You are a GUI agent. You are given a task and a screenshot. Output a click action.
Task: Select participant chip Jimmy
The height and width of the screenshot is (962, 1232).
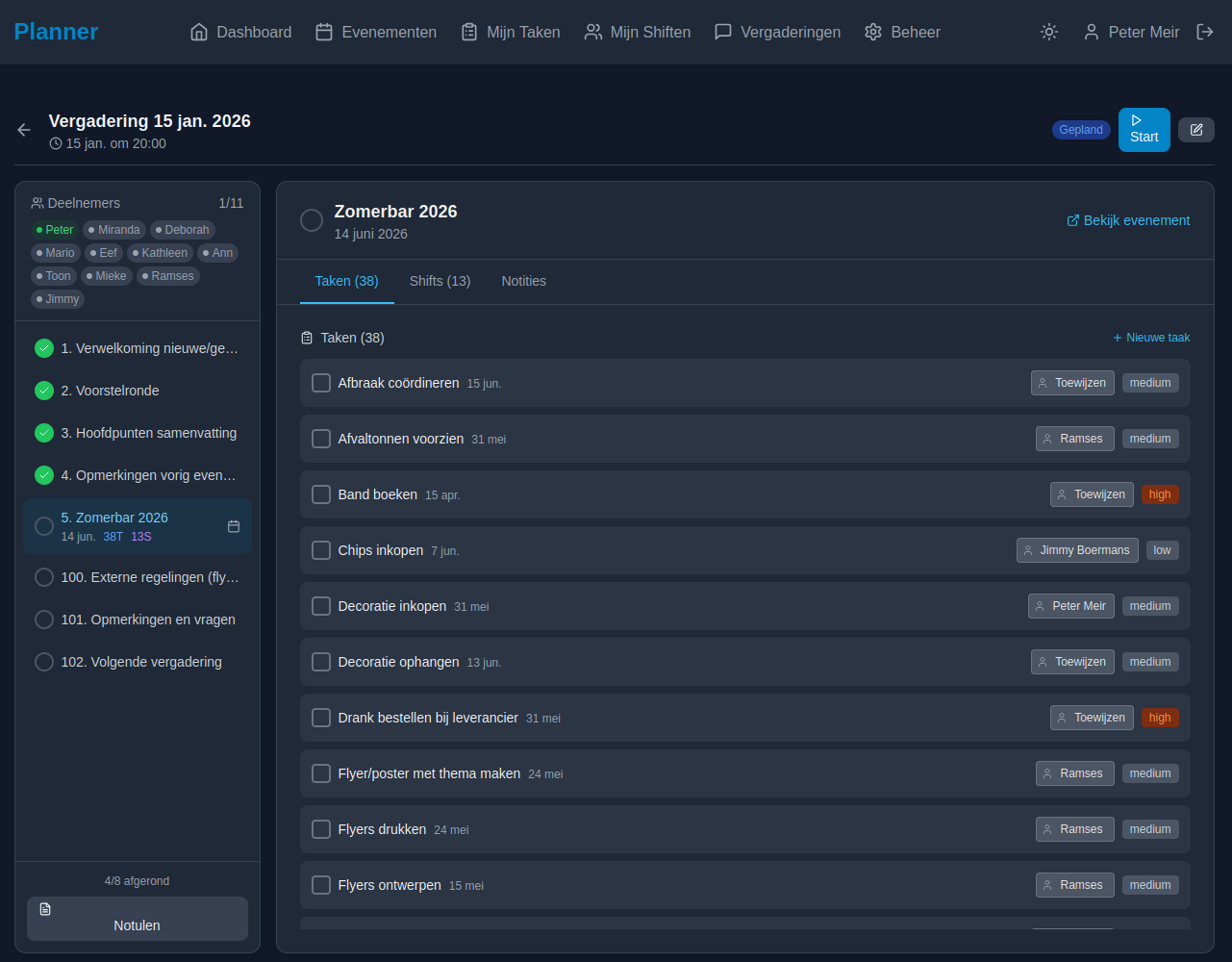pos(58,299)
